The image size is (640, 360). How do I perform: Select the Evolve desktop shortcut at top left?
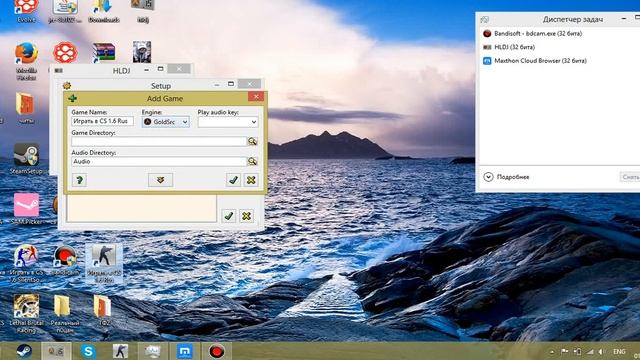(x=26, y=11)
